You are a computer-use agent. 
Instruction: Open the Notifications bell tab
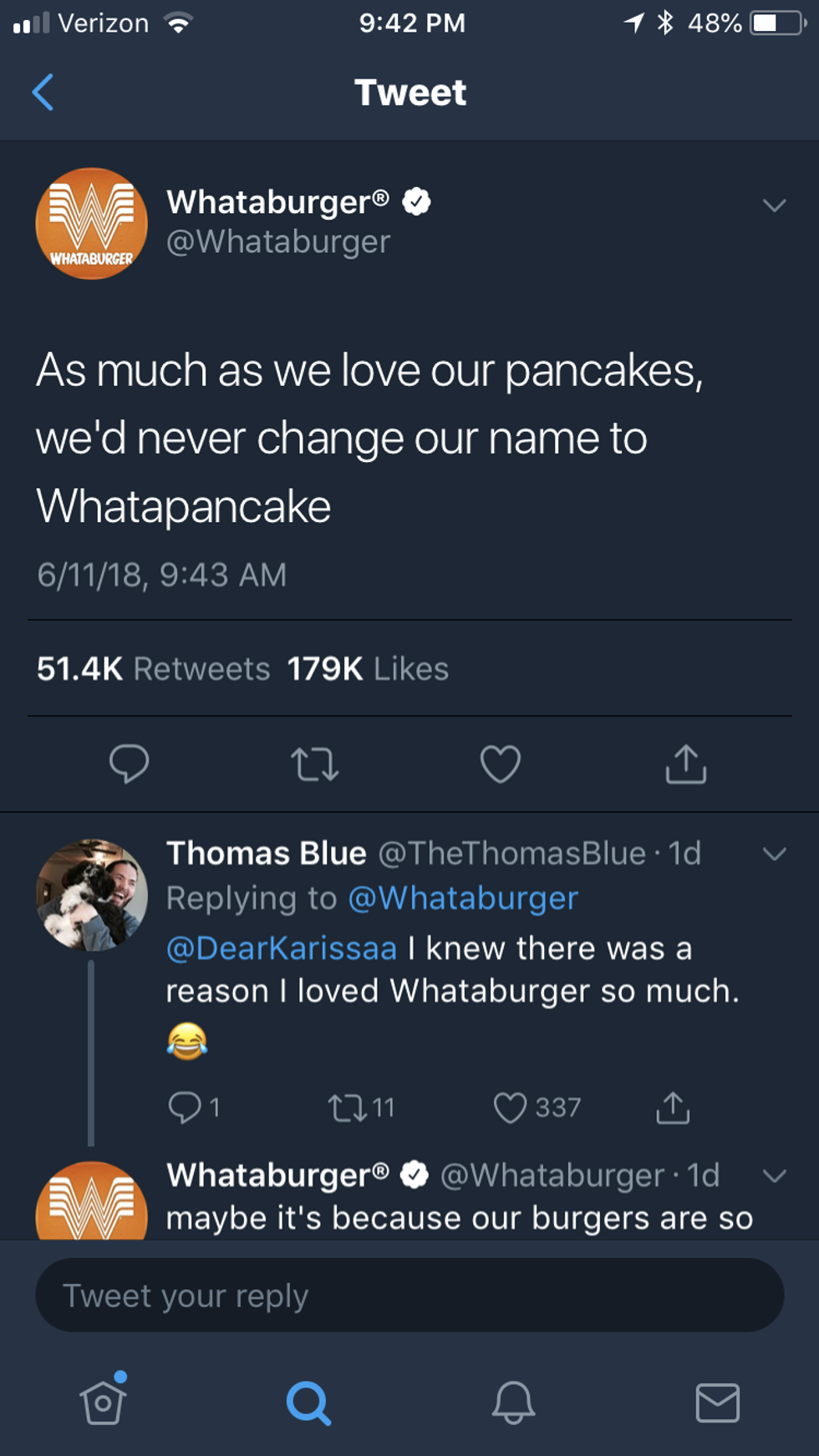513,1402
